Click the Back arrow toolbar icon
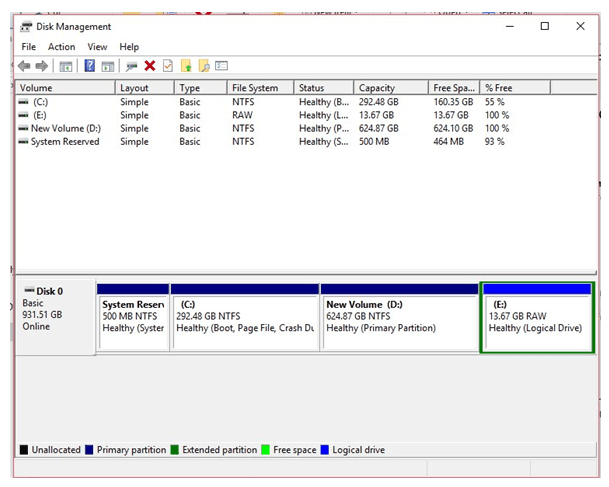 point(24,66)
